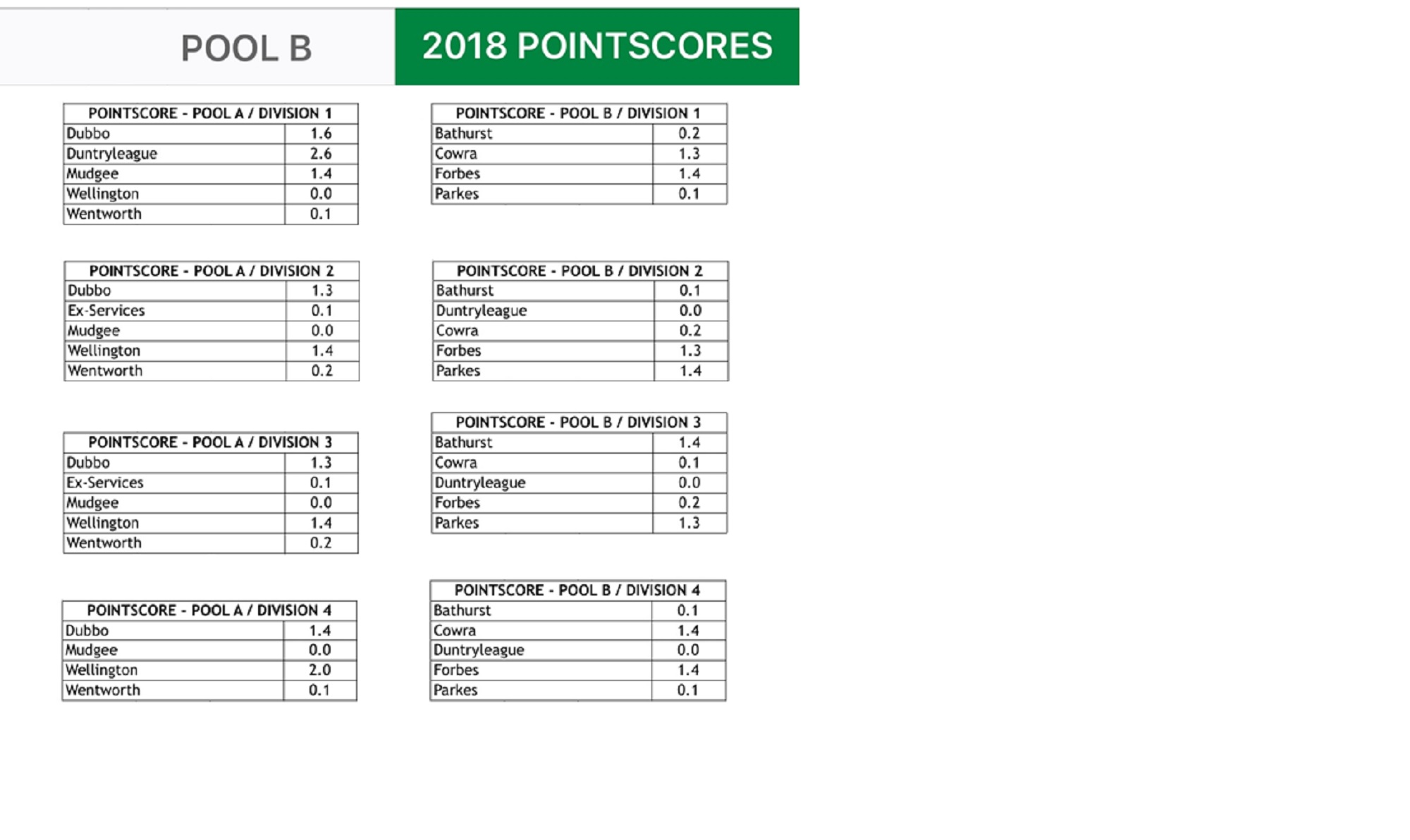Select Dubbo's 1.6 score cell
This screenshot has width=1410, height=840.
click(x=321, y=134)
